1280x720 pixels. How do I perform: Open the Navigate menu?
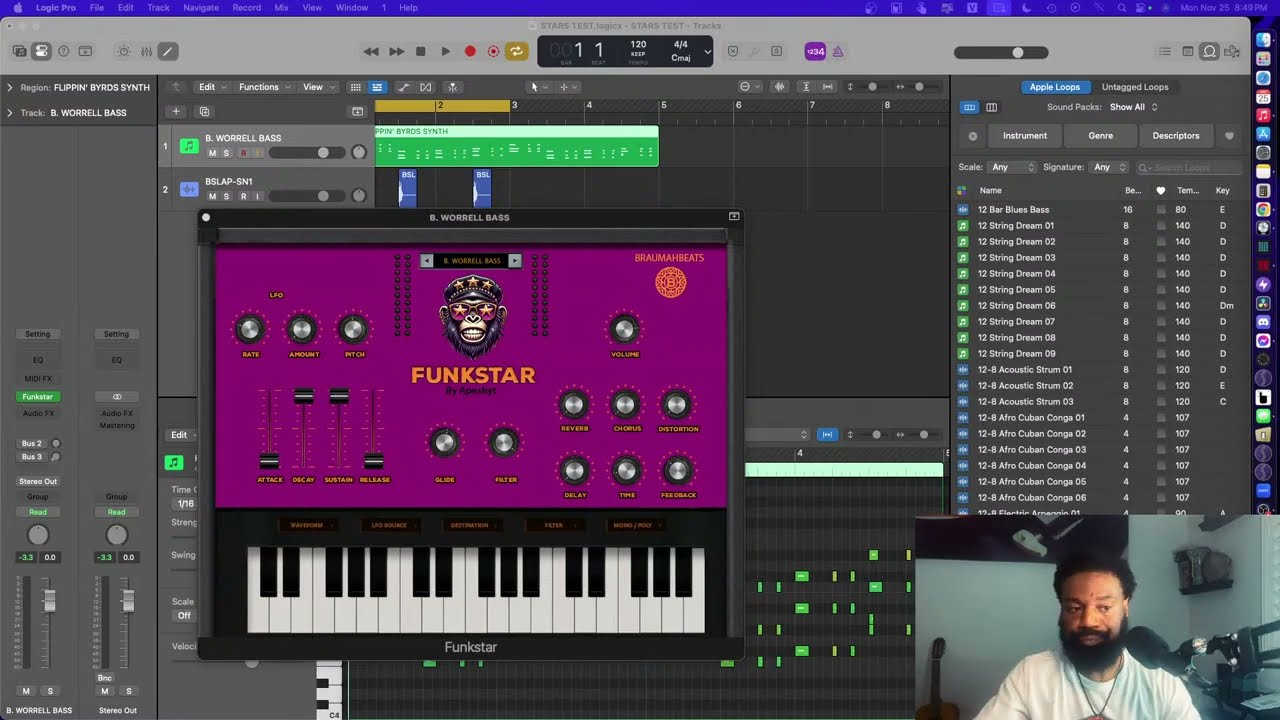[x=200, y=7]
